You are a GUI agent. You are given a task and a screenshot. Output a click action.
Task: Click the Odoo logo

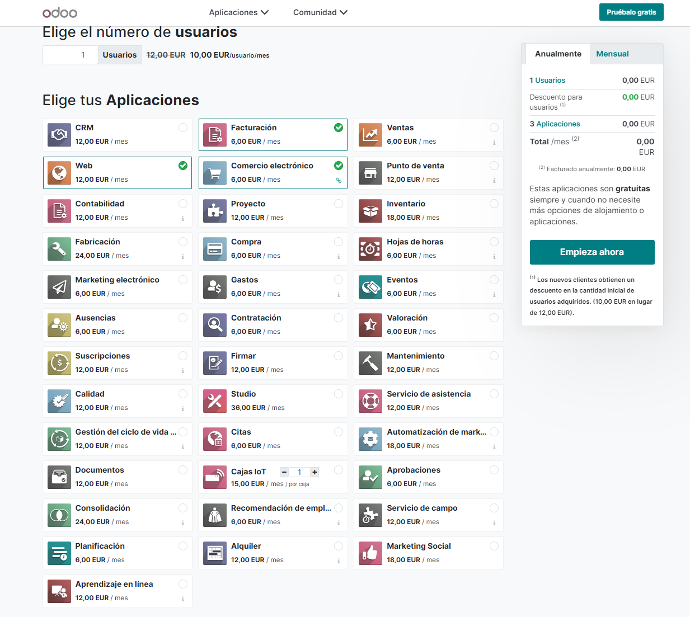(x=60, y=13)
